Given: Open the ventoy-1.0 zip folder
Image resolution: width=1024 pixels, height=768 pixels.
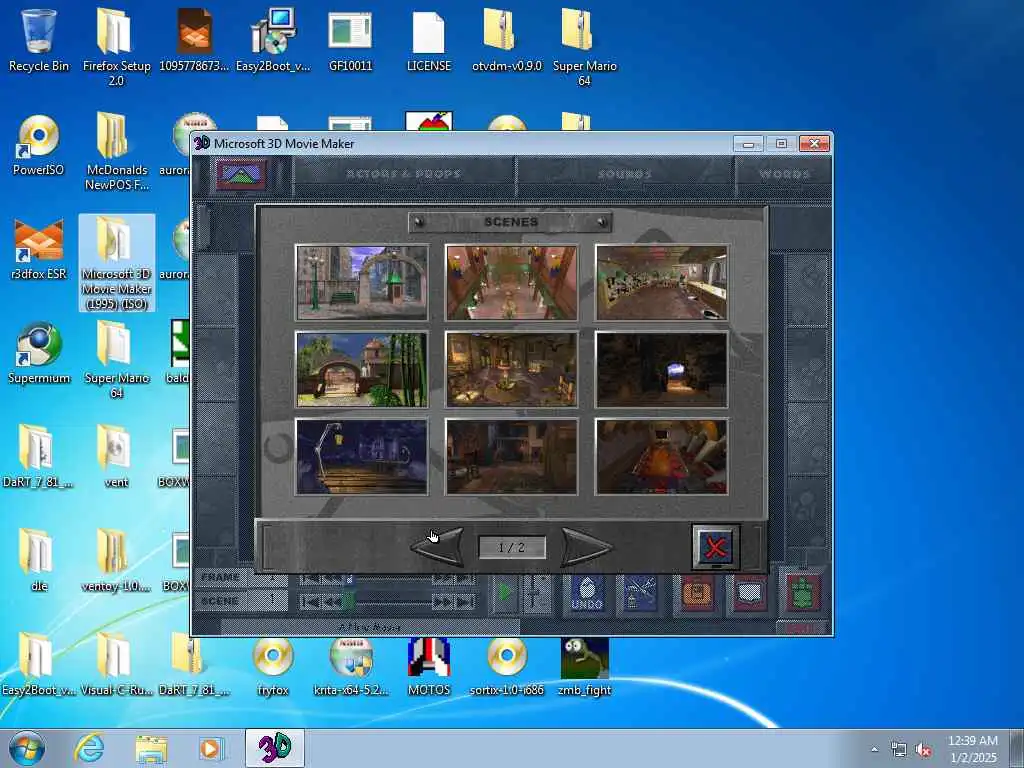Looking at the screenshot, I should coord(116,560).
